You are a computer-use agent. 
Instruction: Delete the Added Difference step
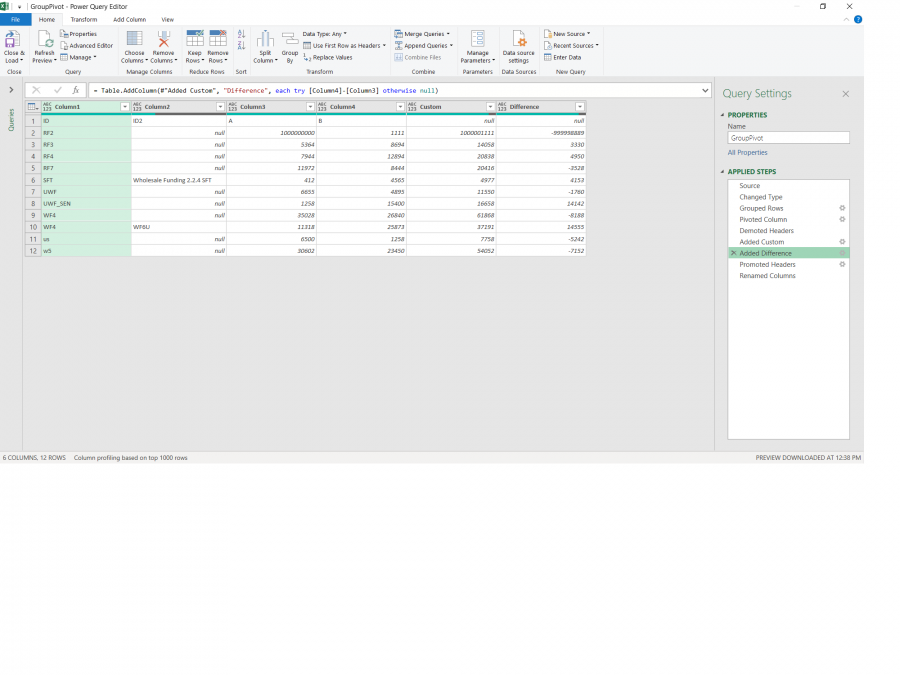point(734,253)
